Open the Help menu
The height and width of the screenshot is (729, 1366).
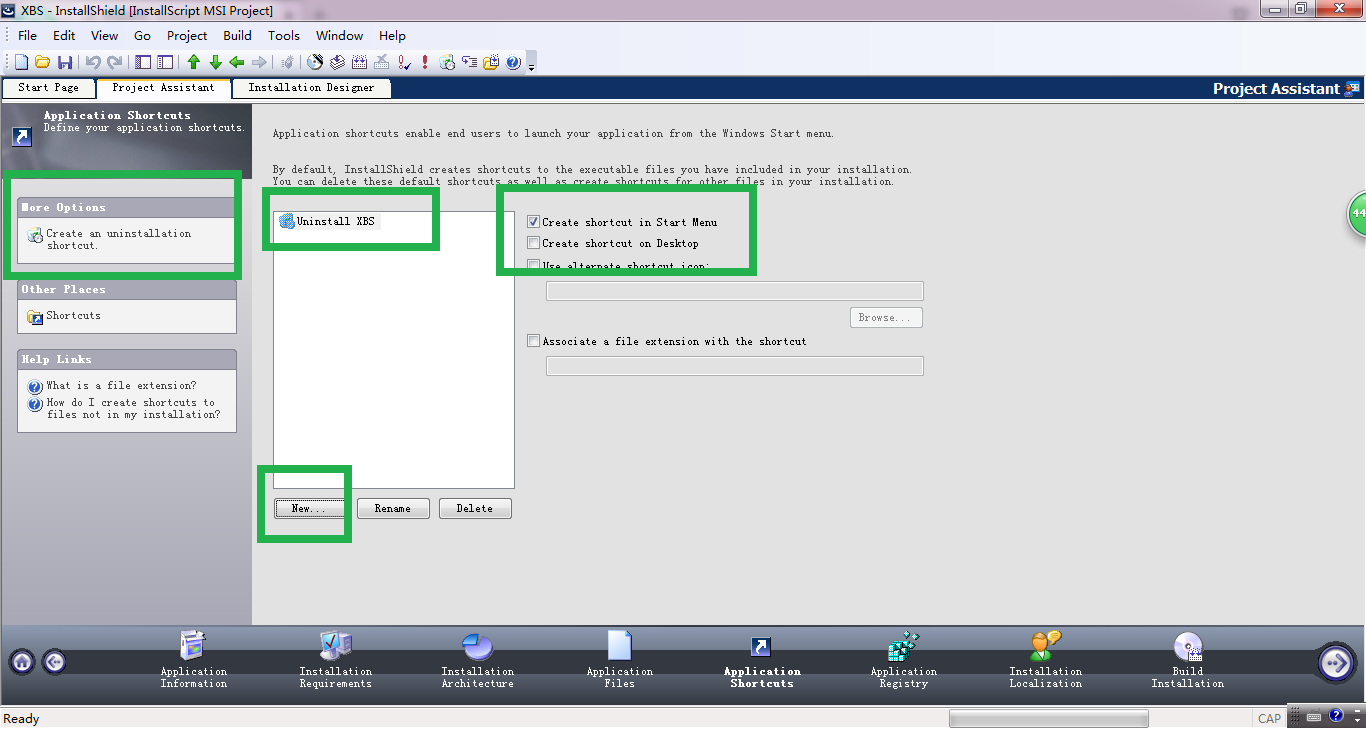[x=392, y=35]
